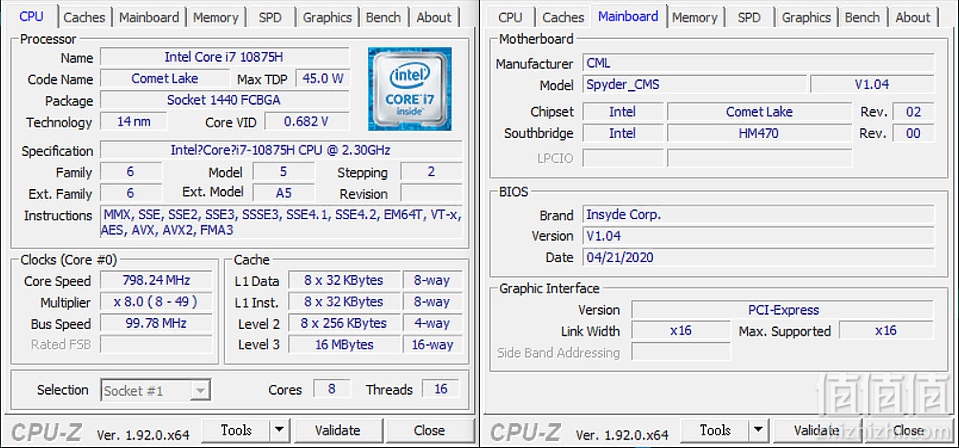Click Technology value 14 nm
The image size is (959, 448).
pyautogui.click(x=133, y=121)
